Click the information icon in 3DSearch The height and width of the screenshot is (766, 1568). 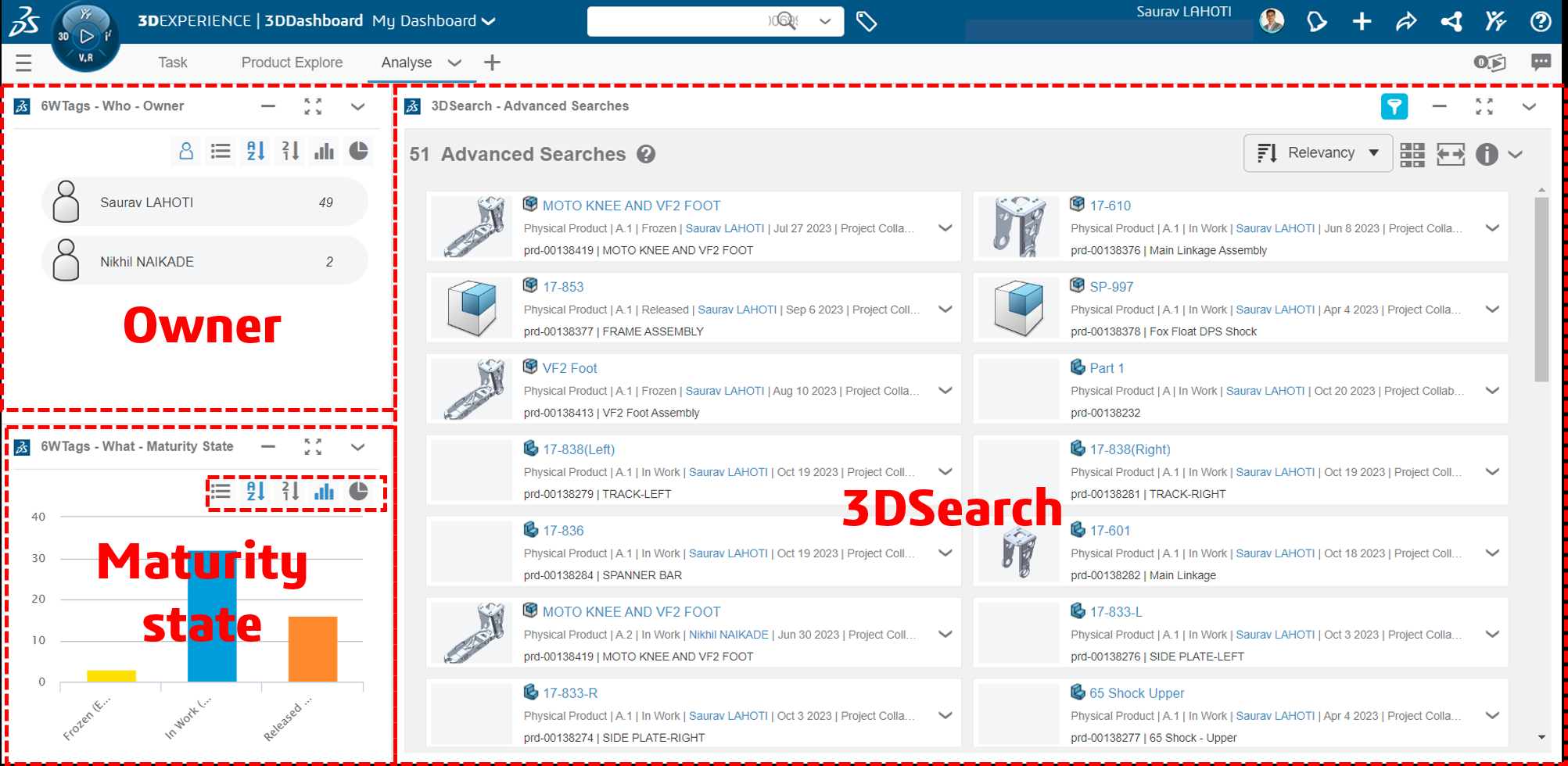[1486, 154]
